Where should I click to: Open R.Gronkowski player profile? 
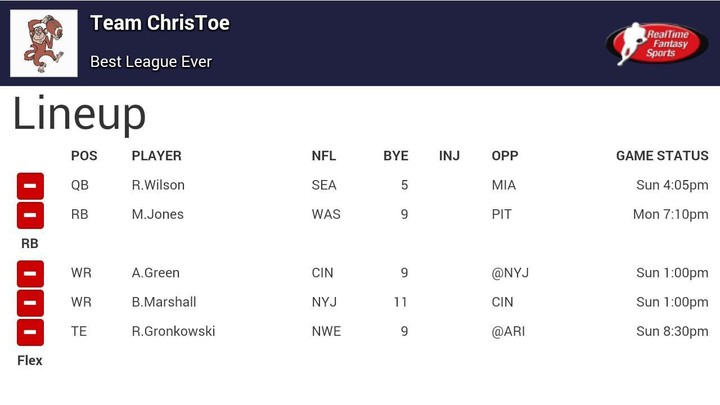coord(173,331)
